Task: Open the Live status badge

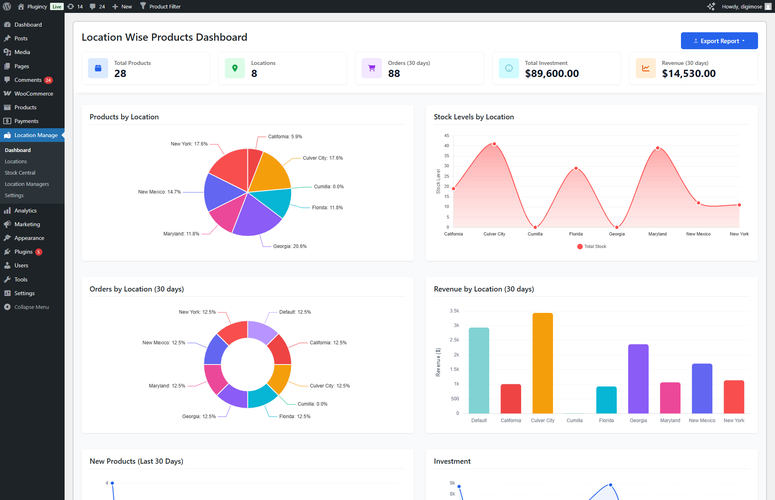Action: point(57,6)
